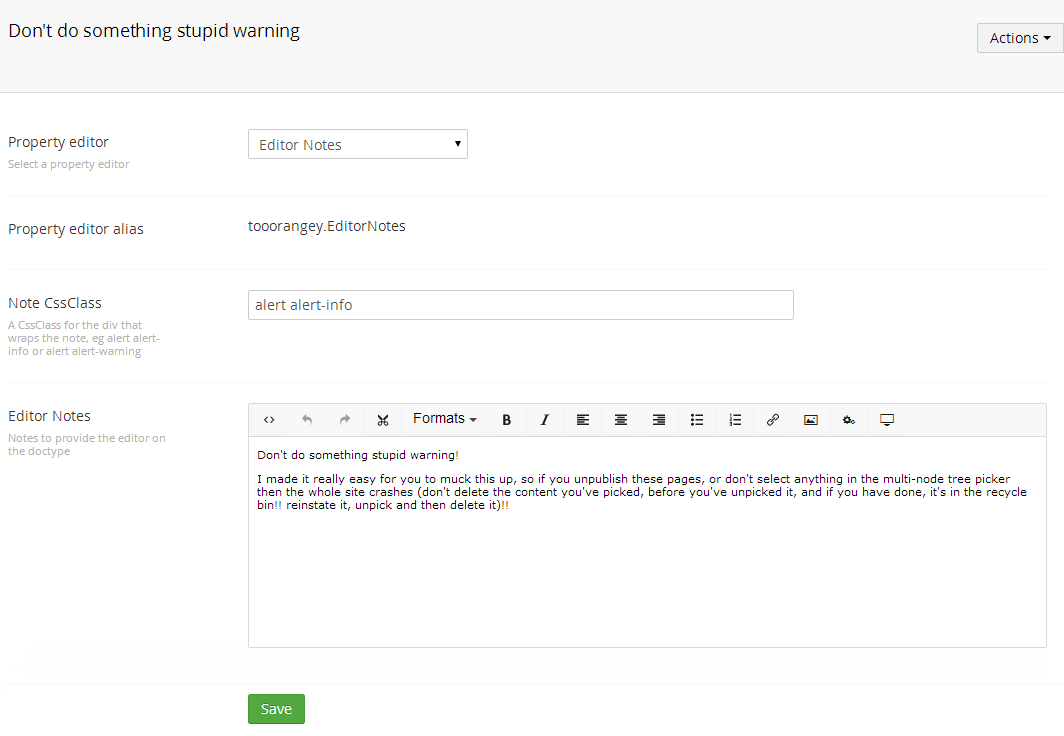Open the image media picker icon
Image resolution: width=1064 pixels, height=736 pixels.
click(811, 420)
